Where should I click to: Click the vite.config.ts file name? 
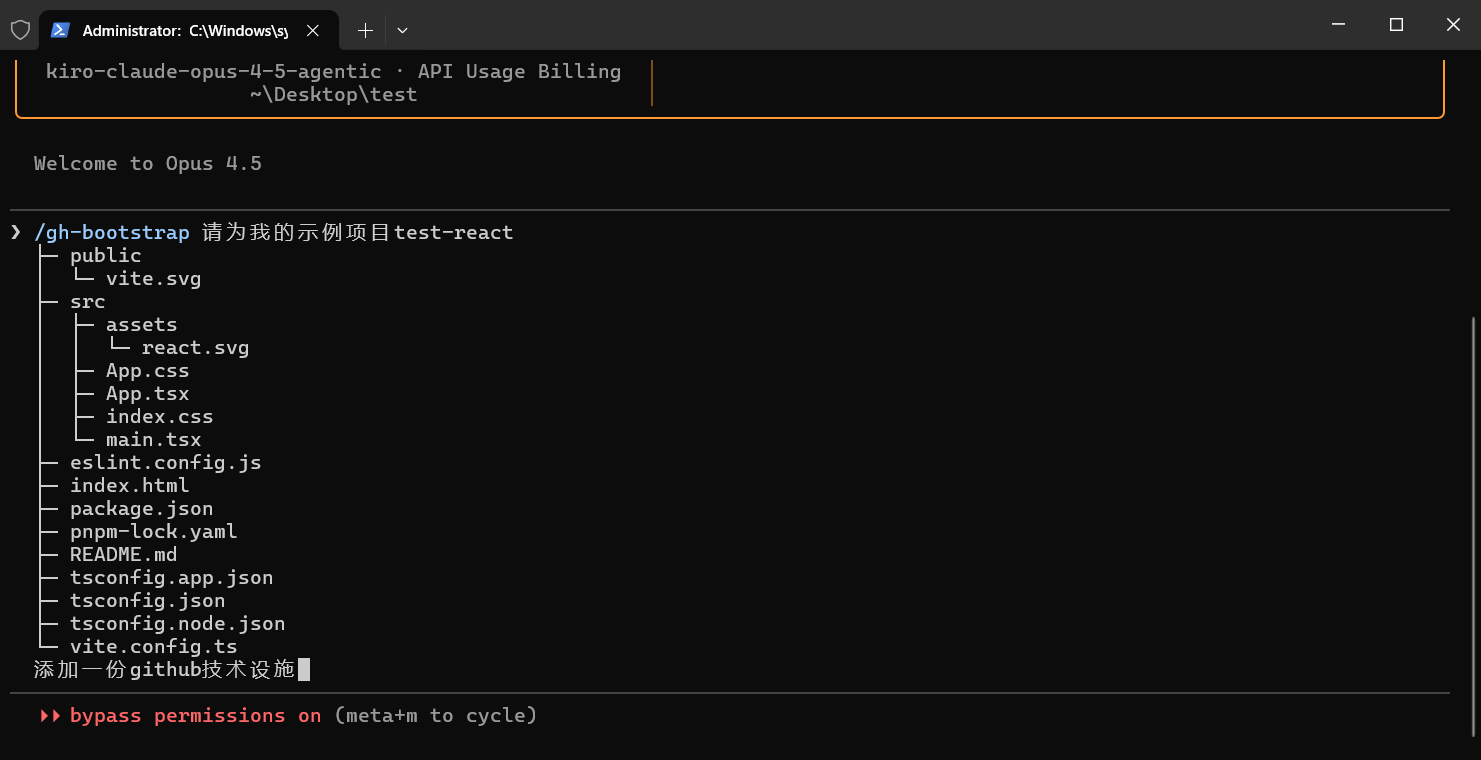click(153, 647)
